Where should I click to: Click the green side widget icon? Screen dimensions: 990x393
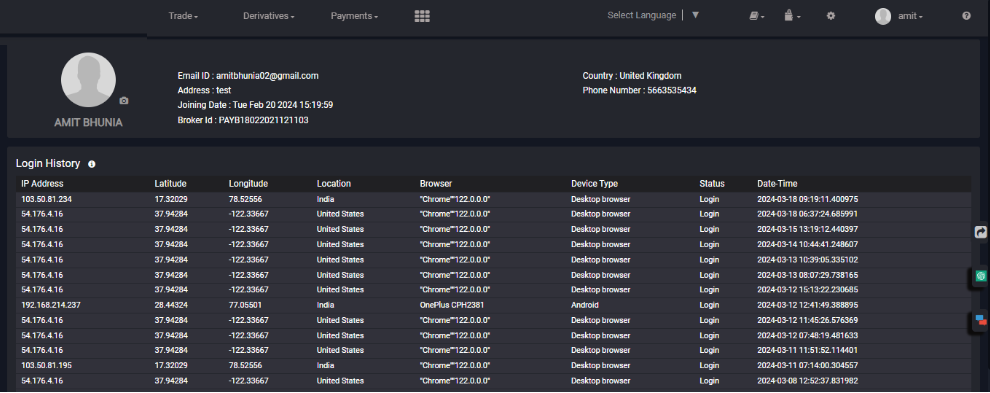(981, 276)
